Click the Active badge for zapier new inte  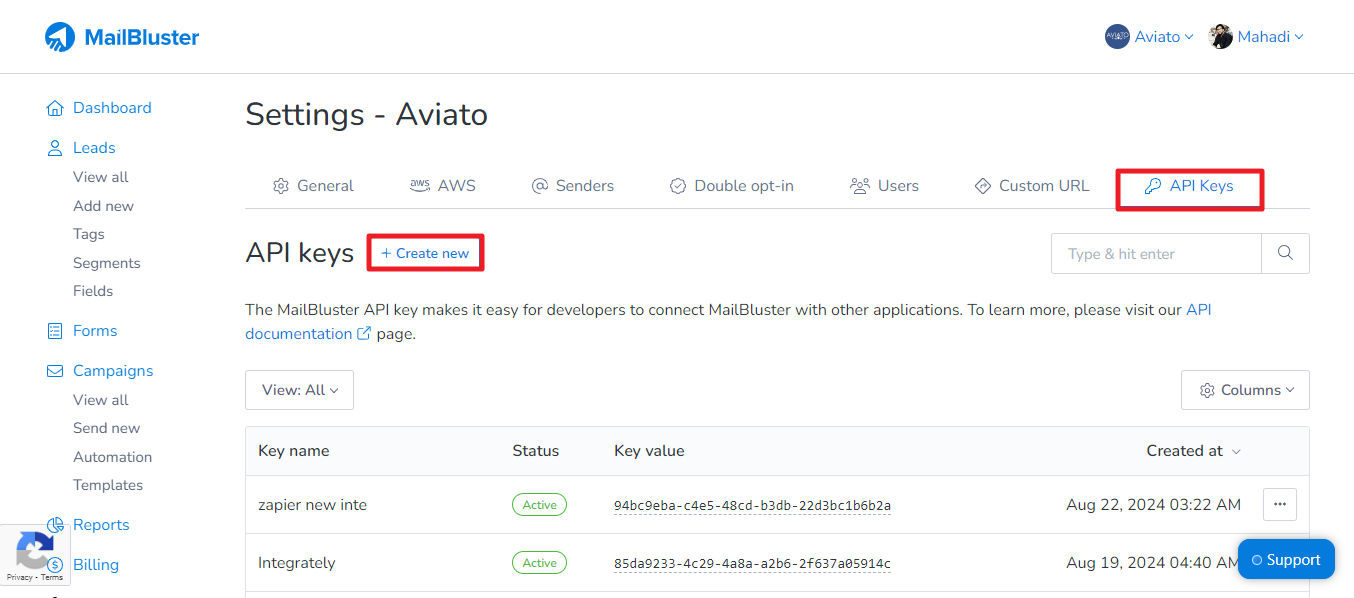pos(539,505)
